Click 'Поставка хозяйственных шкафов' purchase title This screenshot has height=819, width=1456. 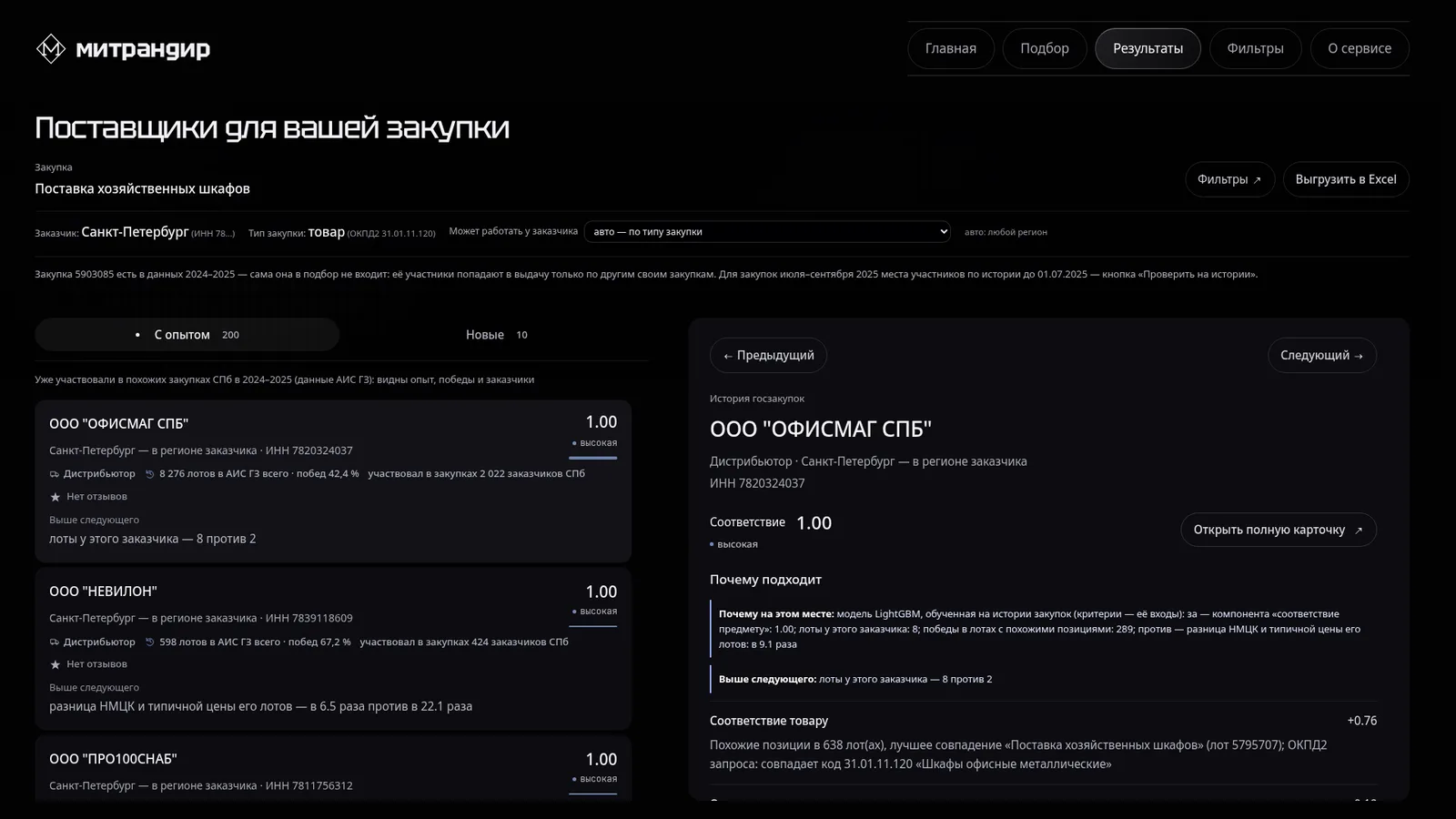click(x=143, y=188)
